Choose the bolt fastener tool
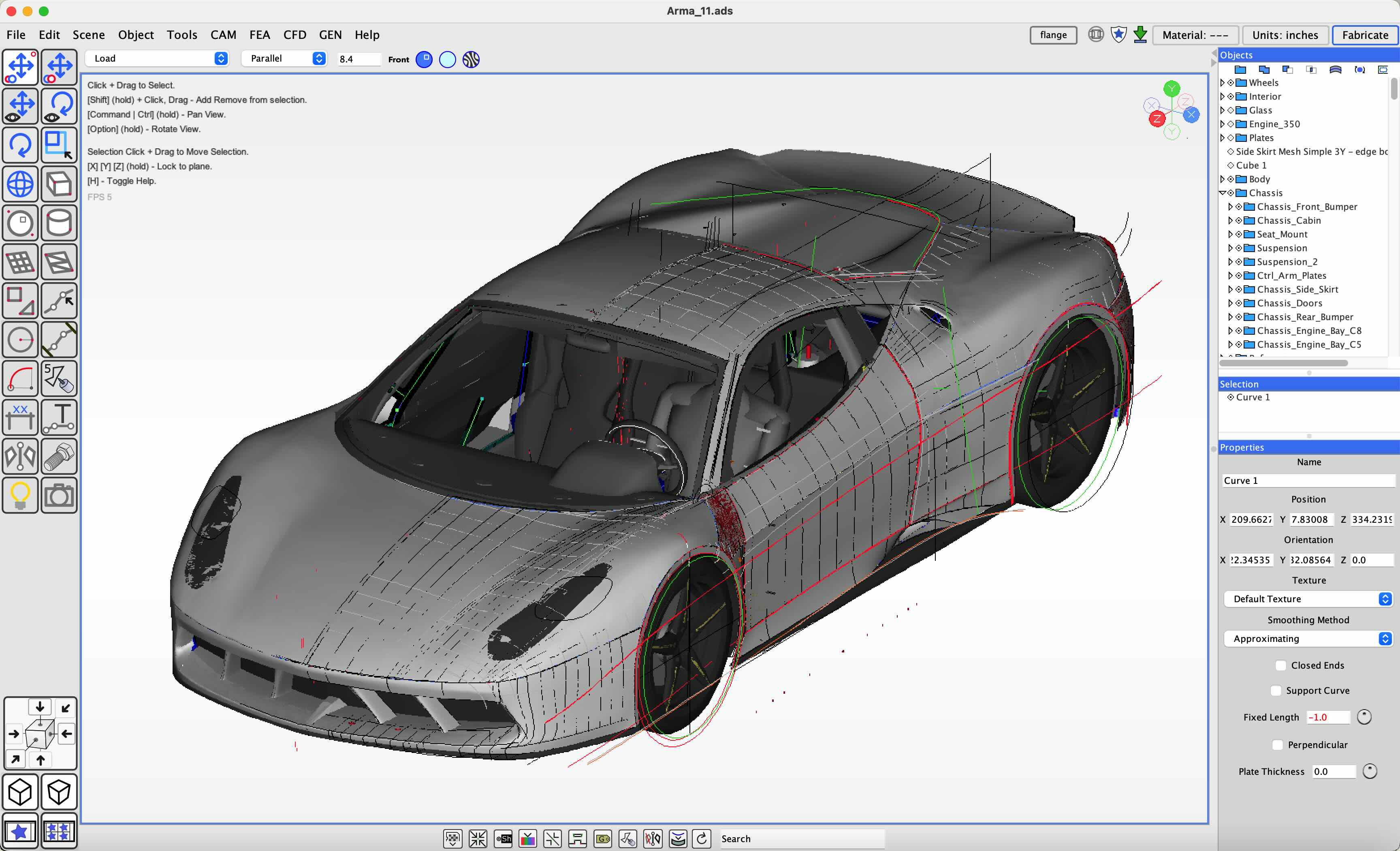Viewport: 1400px width, 851px height. 59,456
